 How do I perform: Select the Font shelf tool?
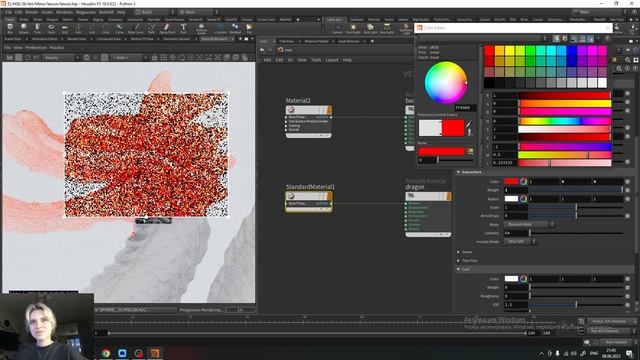pos(183,28)
